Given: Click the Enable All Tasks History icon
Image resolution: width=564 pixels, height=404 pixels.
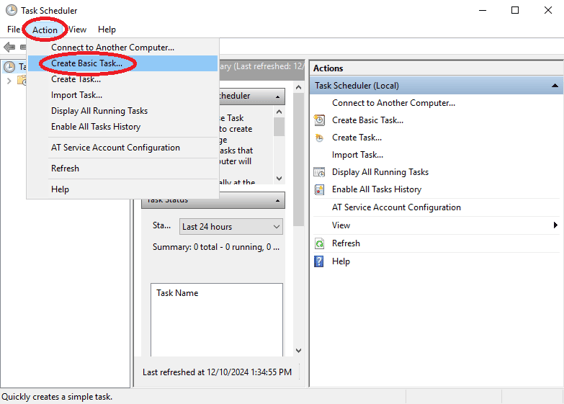Looking at the screenshot, I should coord(319,189).
